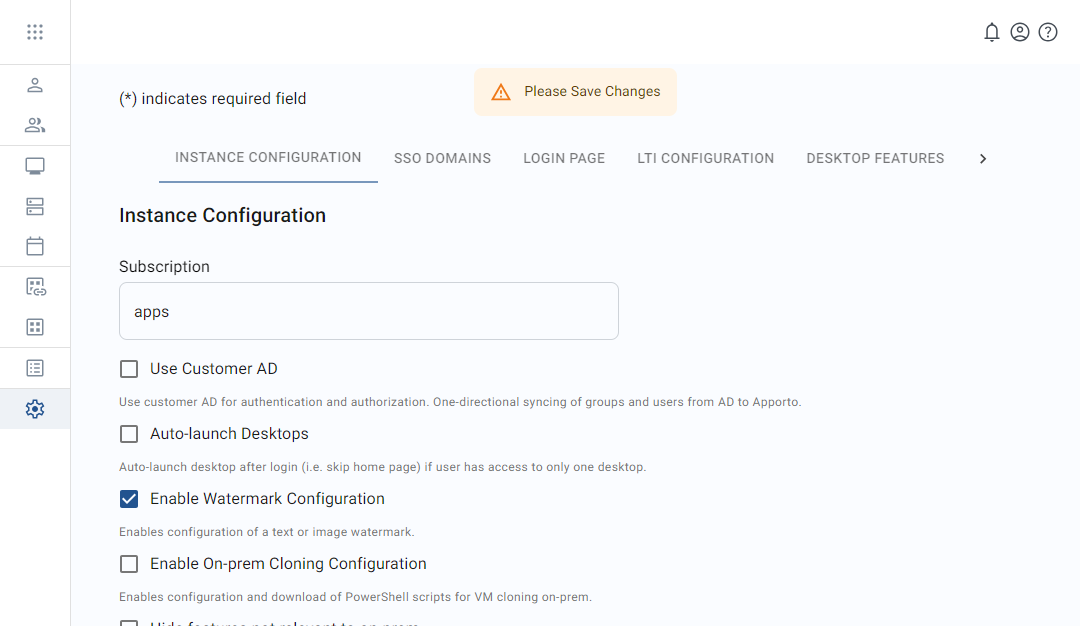Select the single user icon in the sidebar

[x=35, y=85]
